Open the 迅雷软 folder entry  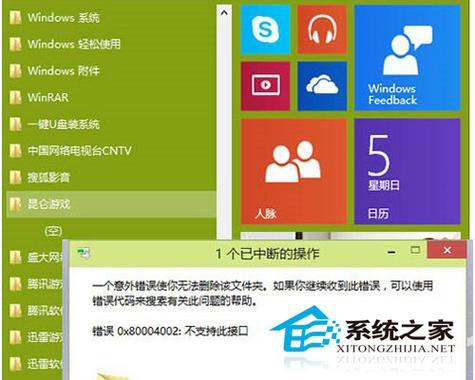tap(35, 364)
